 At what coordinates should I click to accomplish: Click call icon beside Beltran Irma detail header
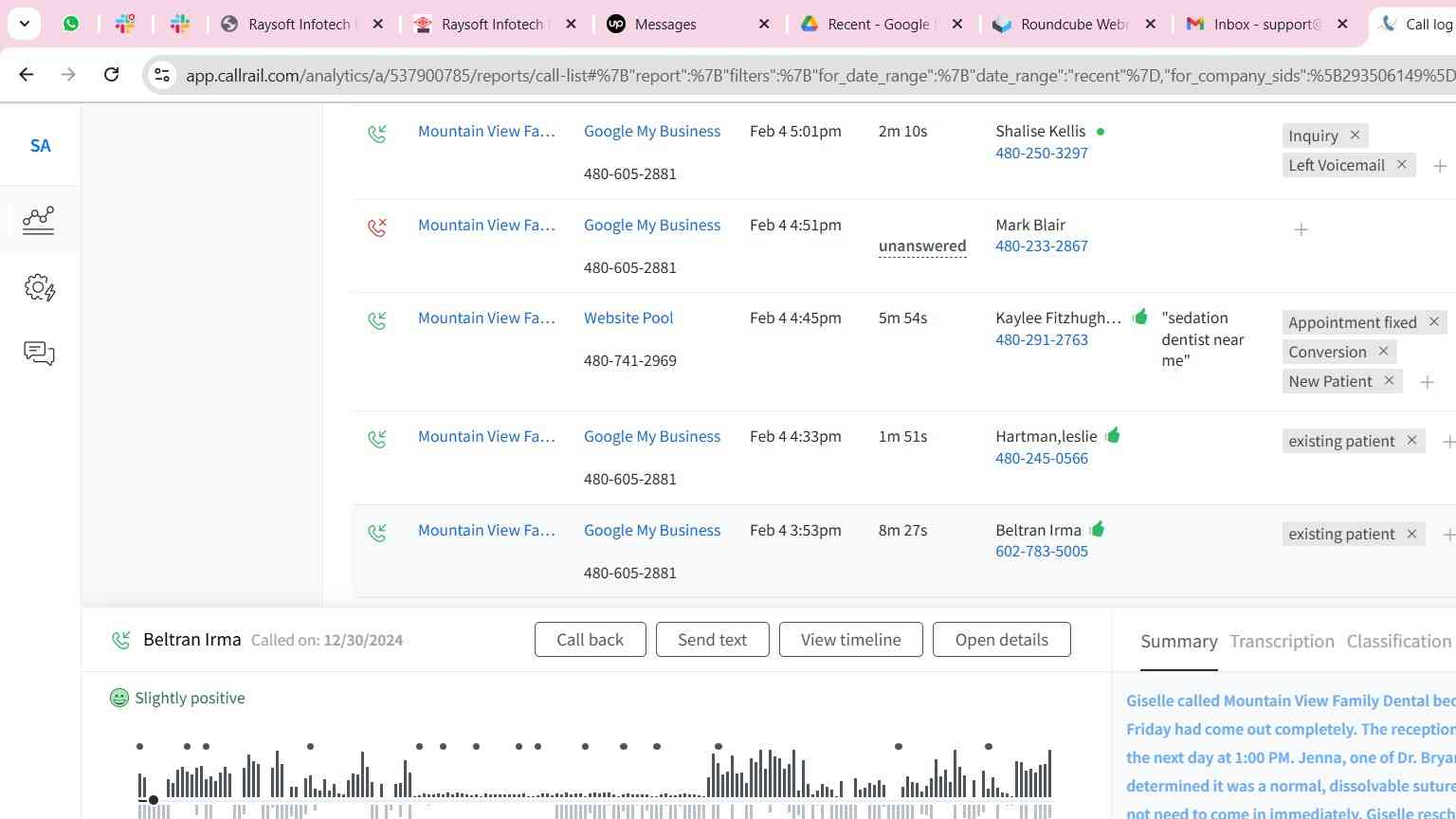click(121, 640)
